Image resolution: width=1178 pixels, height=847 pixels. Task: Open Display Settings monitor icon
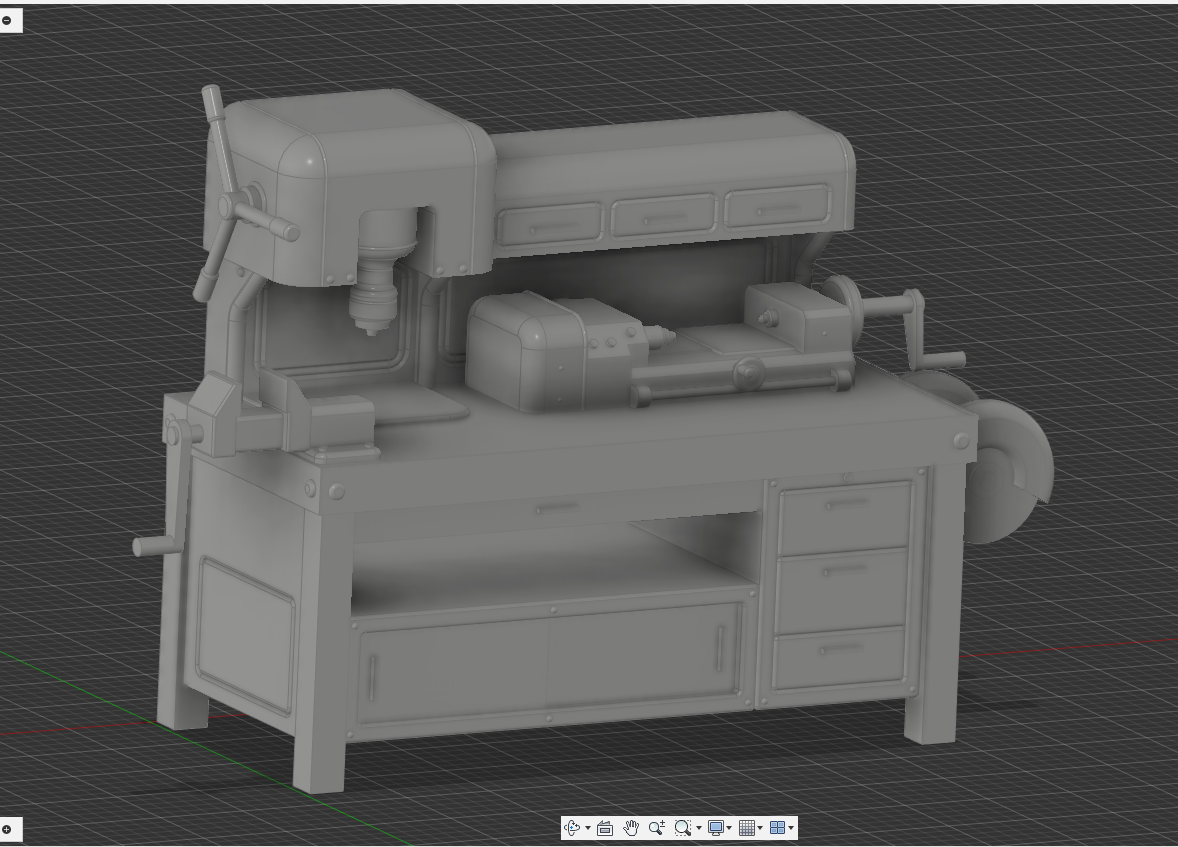(x=715, y=828)
